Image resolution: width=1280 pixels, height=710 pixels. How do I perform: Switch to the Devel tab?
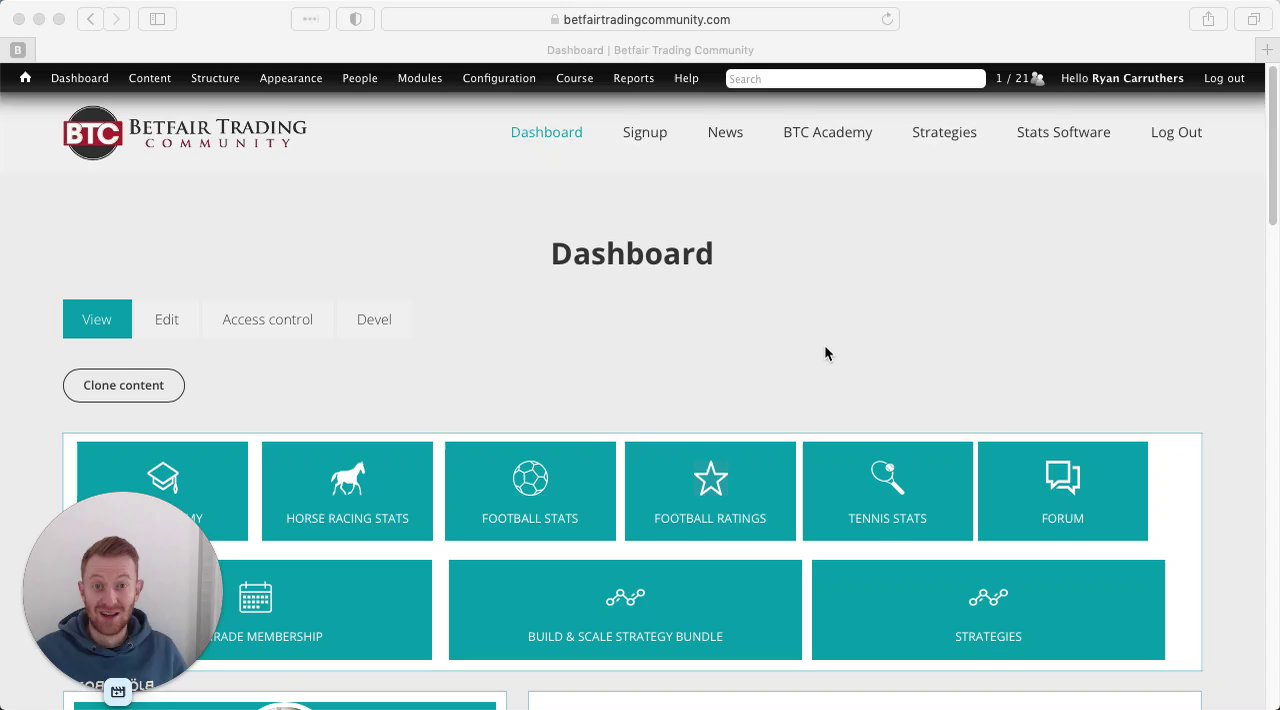[x=374, y=319]
